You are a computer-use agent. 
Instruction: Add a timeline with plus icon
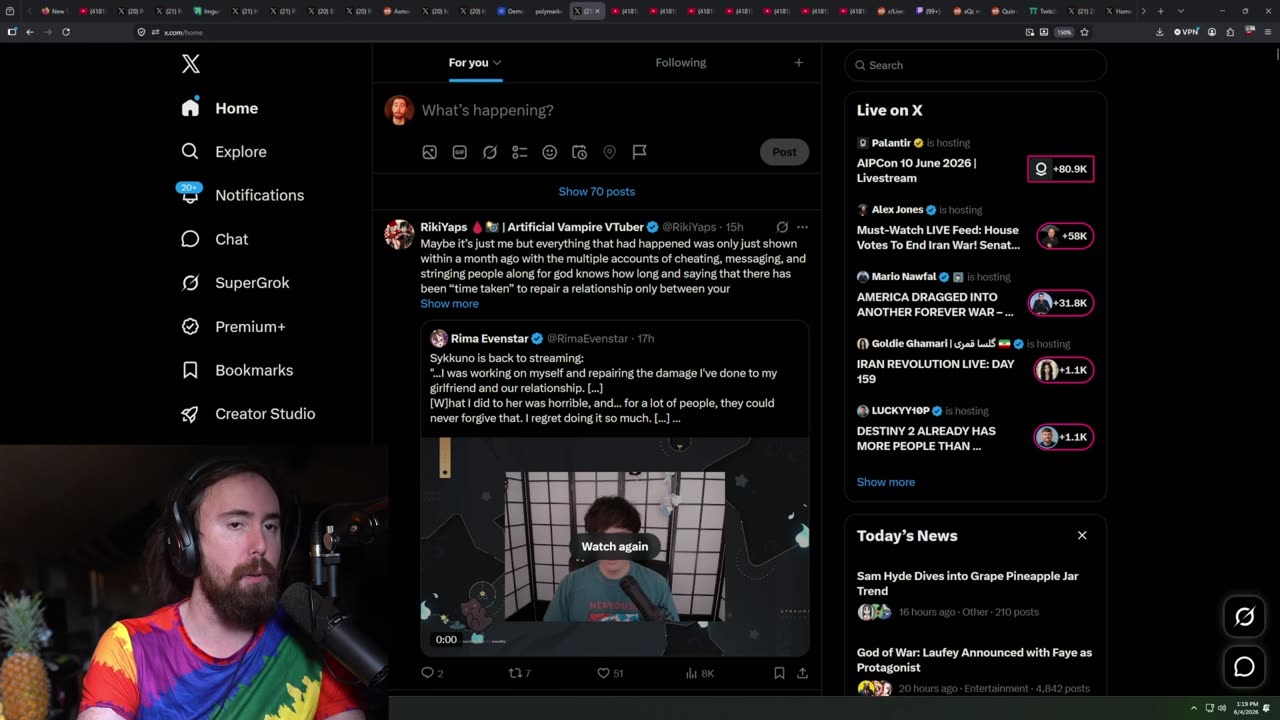click(798, 63)
